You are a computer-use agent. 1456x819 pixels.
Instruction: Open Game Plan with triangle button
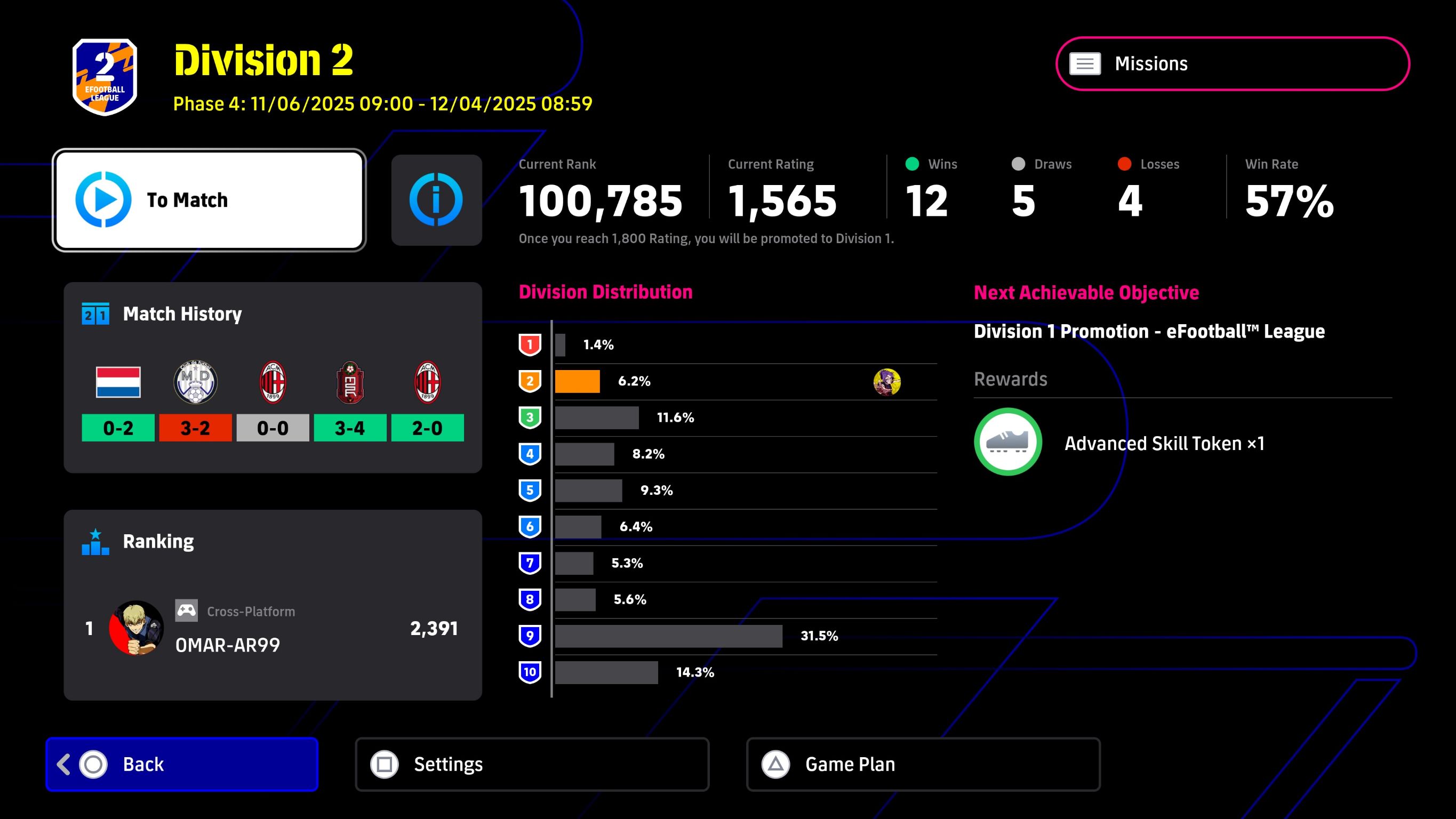(923, 764)
